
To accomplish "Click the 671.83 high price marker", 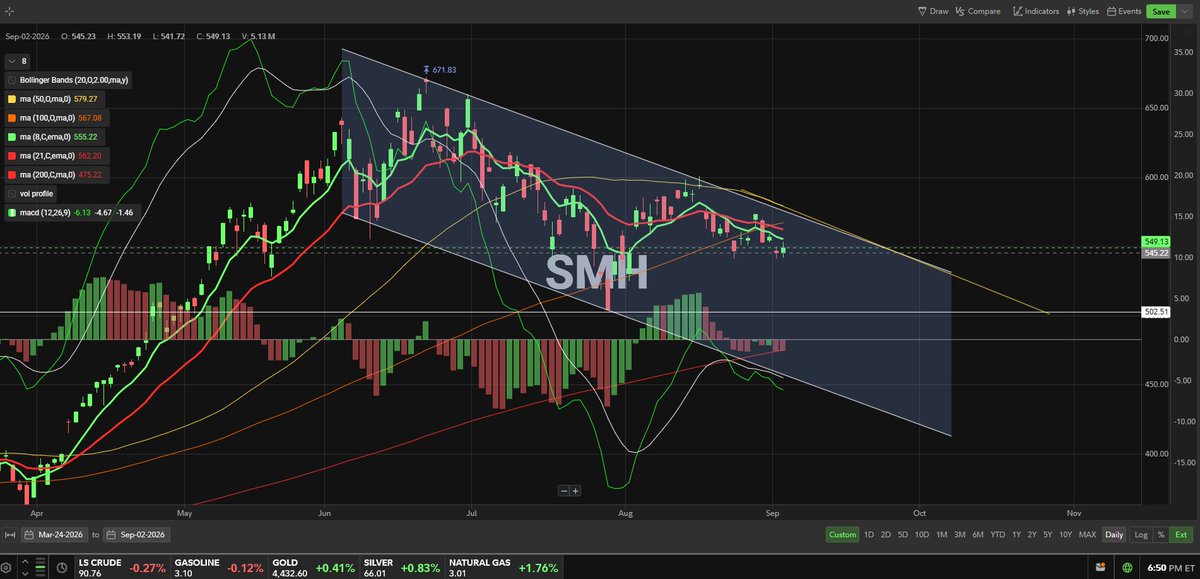I will coord(440,70).
